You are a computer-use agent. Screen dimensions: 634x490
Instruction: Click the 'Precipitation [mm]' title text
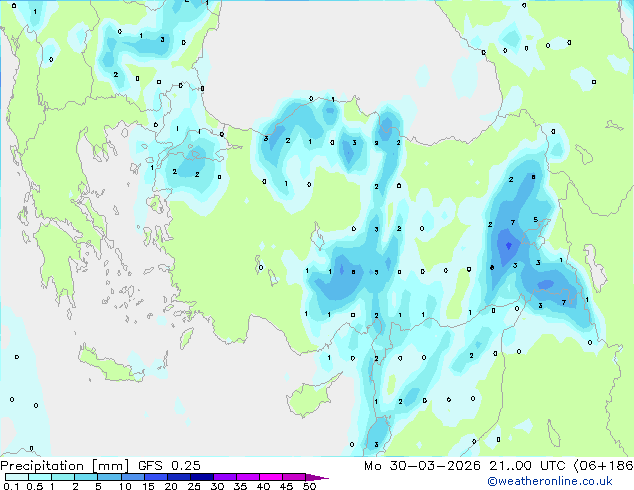click(65, 466)
